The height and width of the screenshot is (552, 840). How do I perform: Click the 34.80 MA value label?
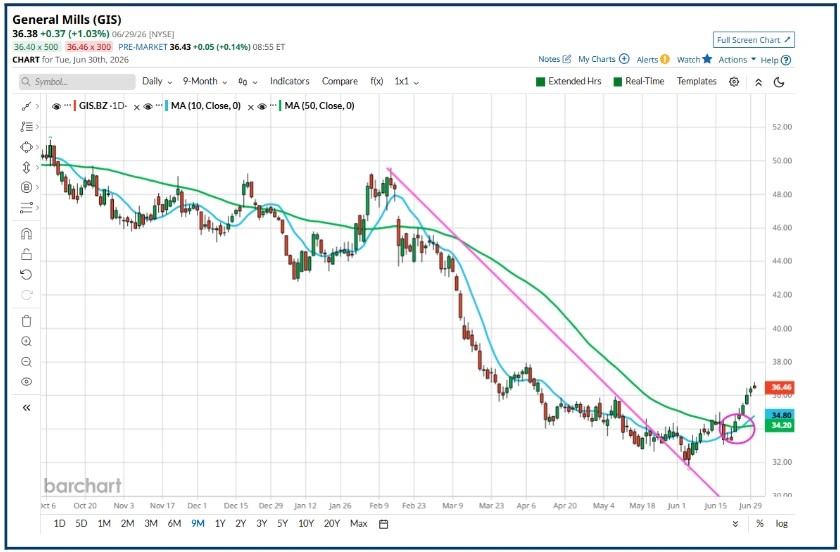779,415
